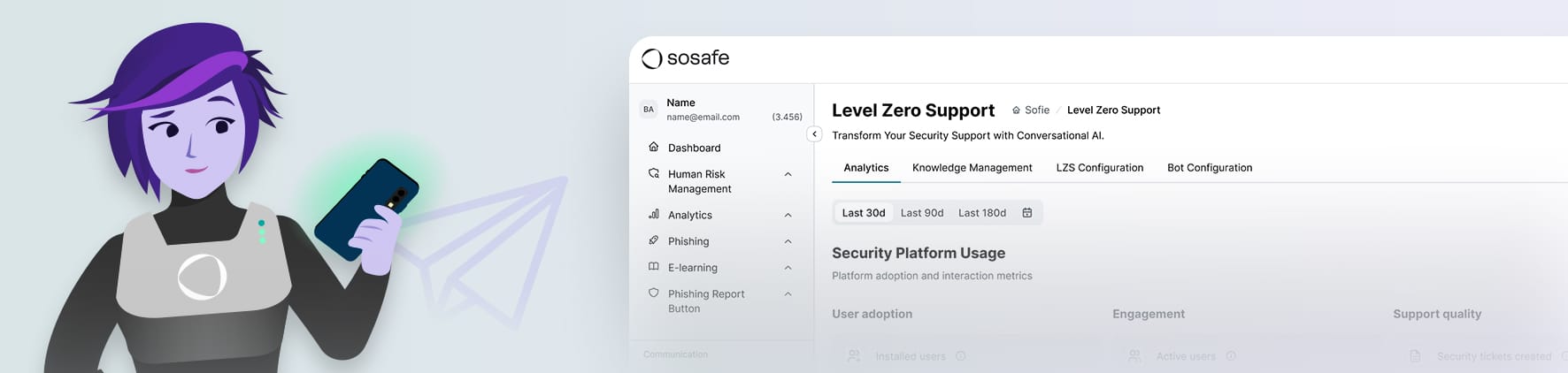Select the Last 180d time range
This screenshot has height=373, width=1568.
(x=982, y=213)
